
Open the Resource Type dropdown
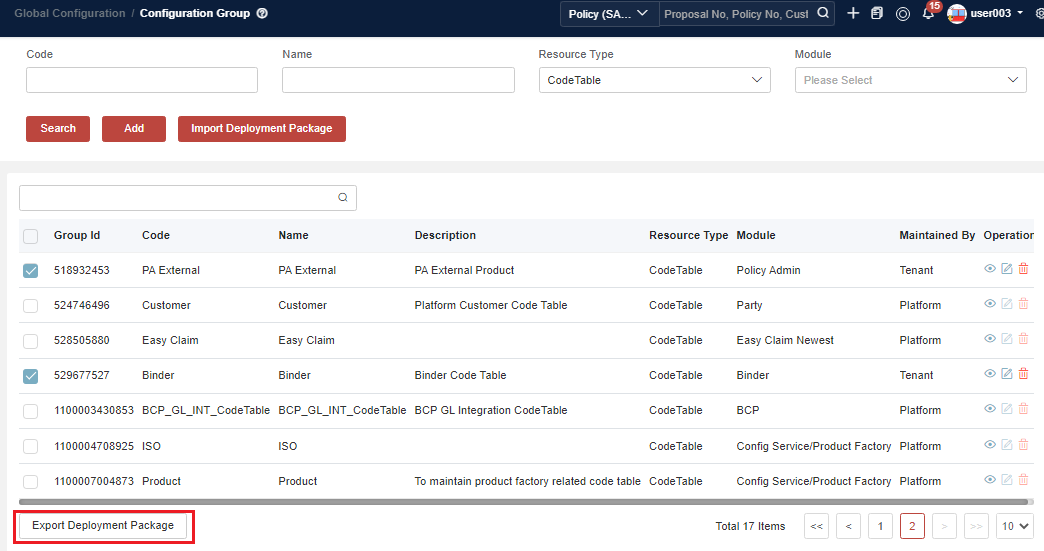[654, 80]
